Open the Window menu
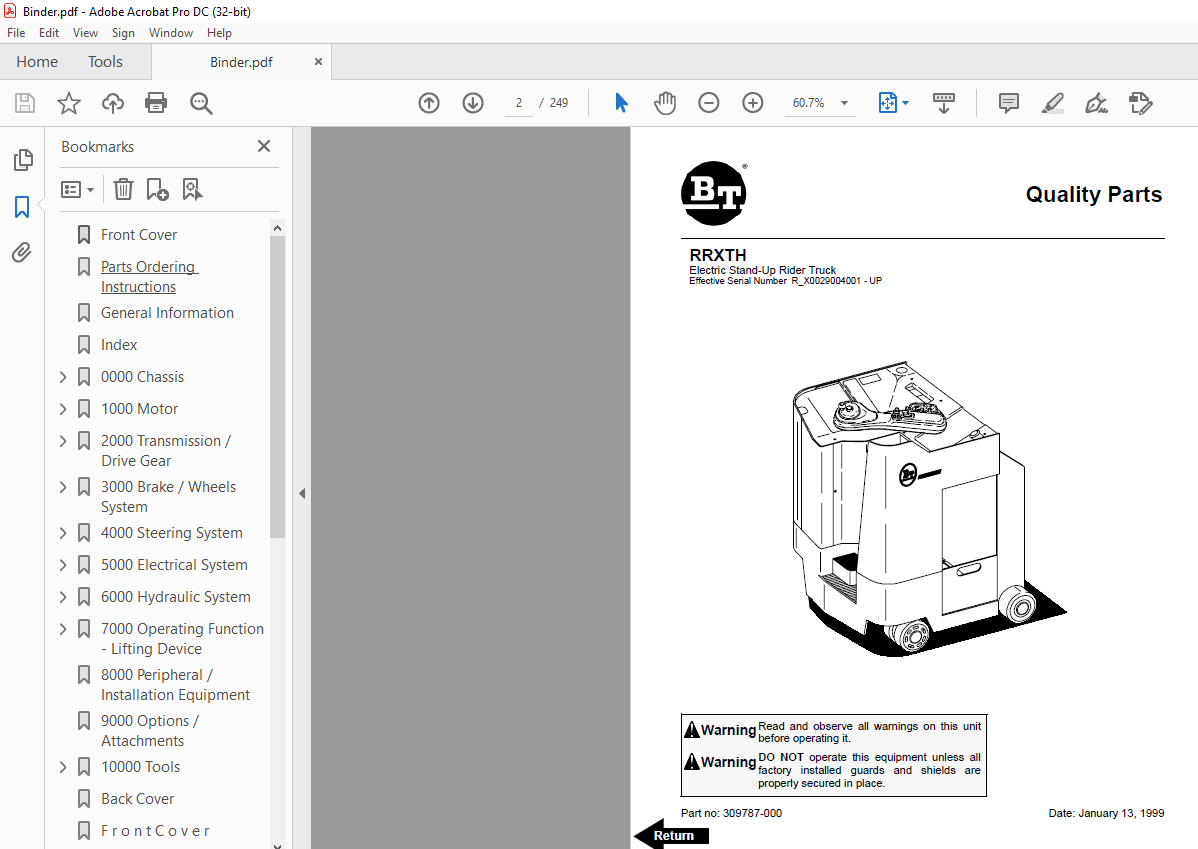This screenshot has width=1198, height=849. tap(170, 33)
